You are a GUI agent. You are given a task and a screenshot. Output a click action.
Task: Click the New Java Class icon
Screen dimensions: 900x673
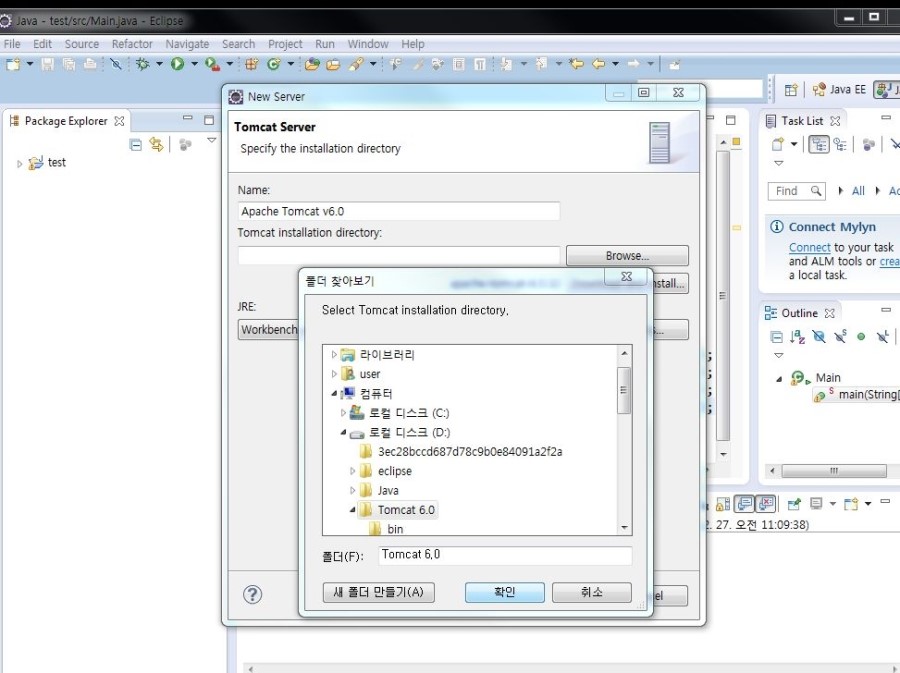(273, 64)
